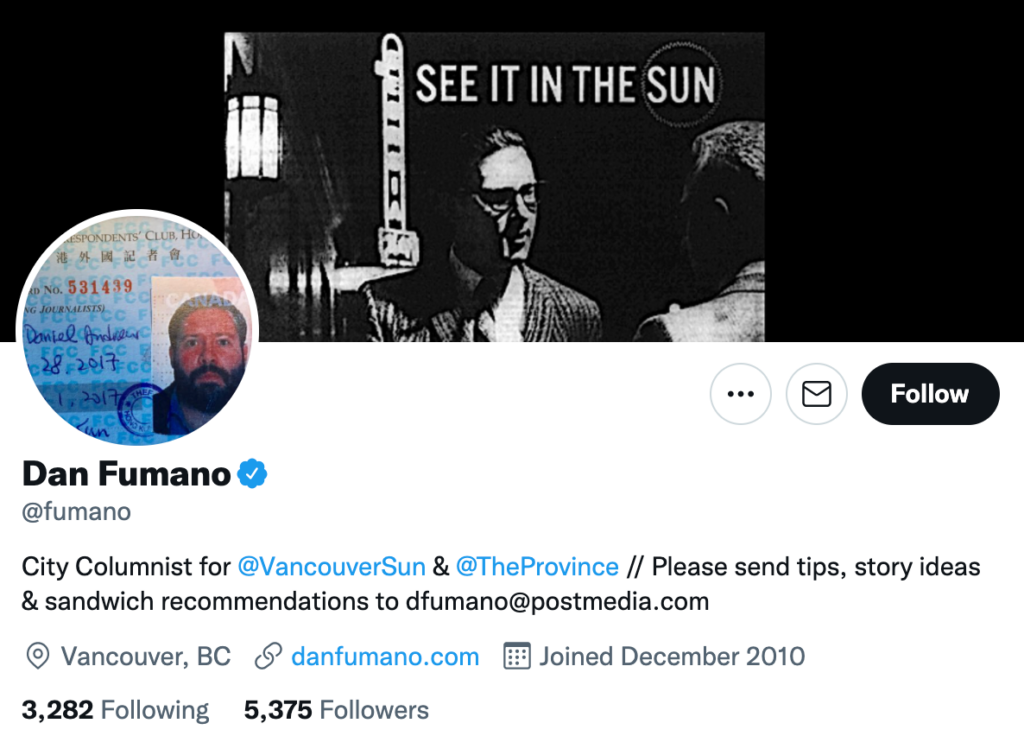Click the Joined December 2010 text
This screenshot has height=736, width=1024.
point(672,657)
